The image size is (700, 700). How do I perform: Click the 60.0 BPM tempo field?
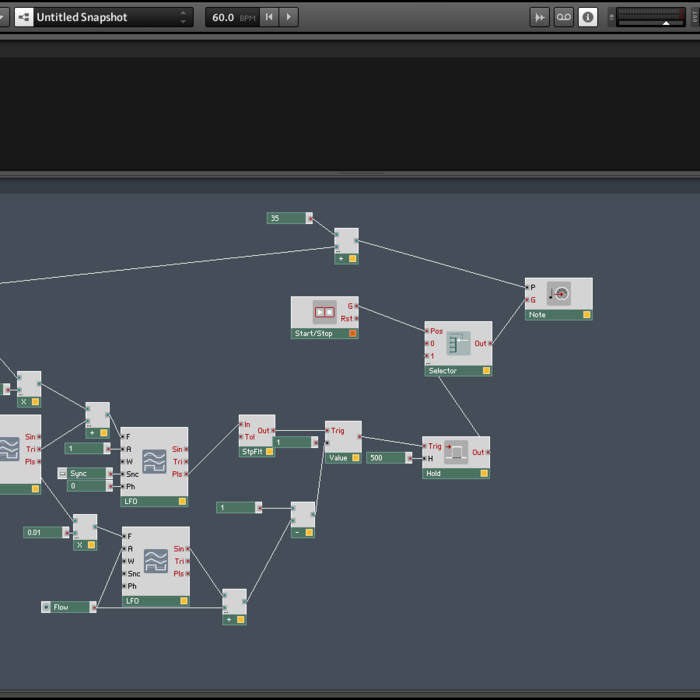231,17
